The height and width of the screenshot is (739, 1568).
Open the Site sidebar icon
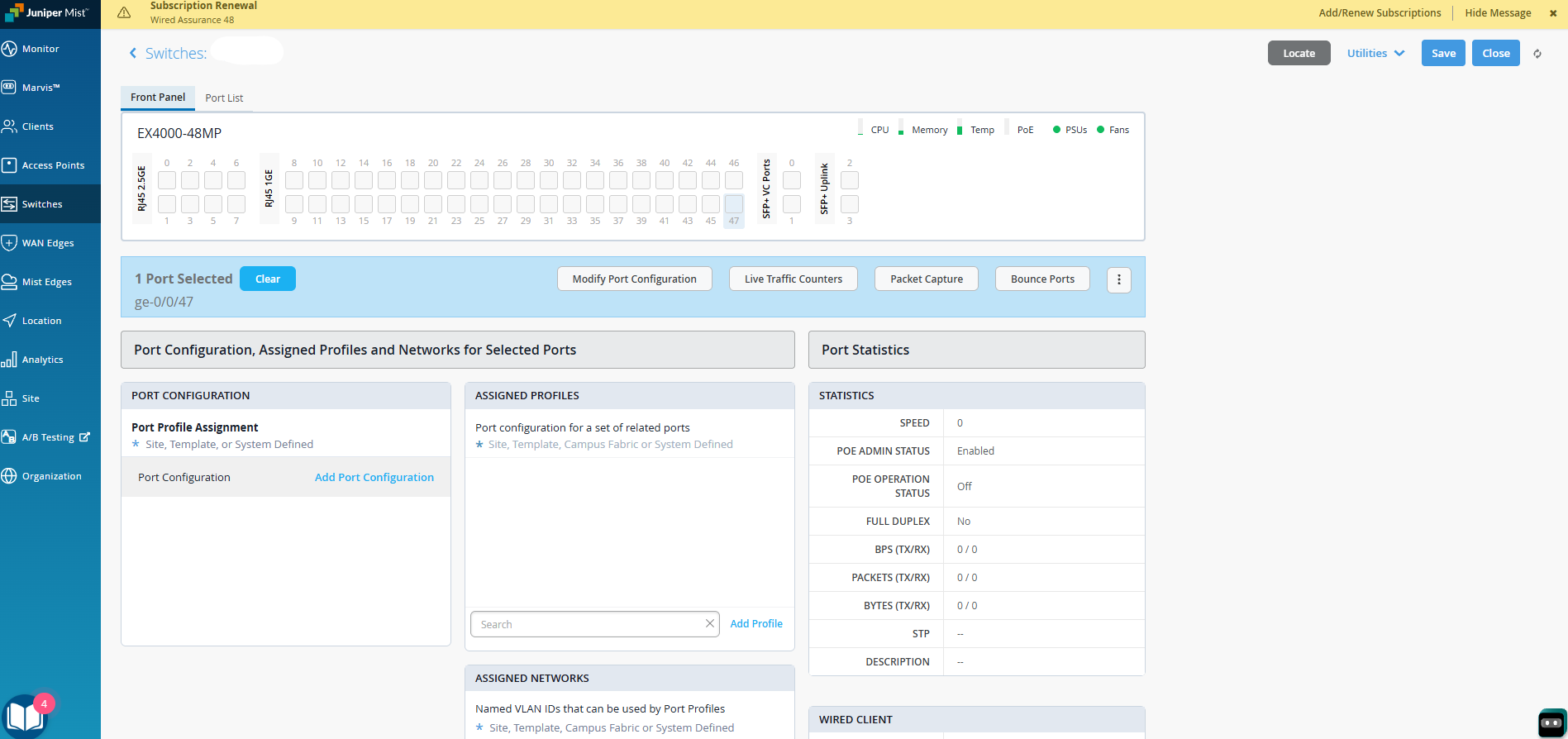9,398
